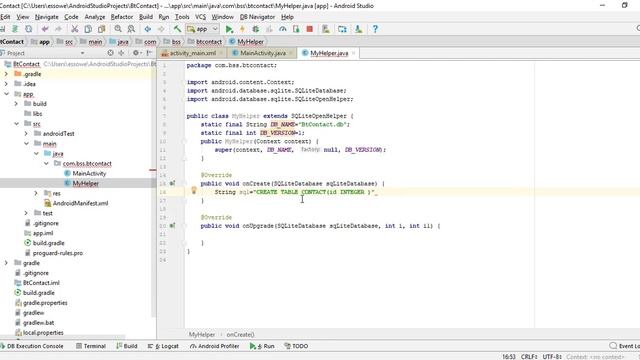Click the Make Project hammer icon
640x360 pixels.
177,29
